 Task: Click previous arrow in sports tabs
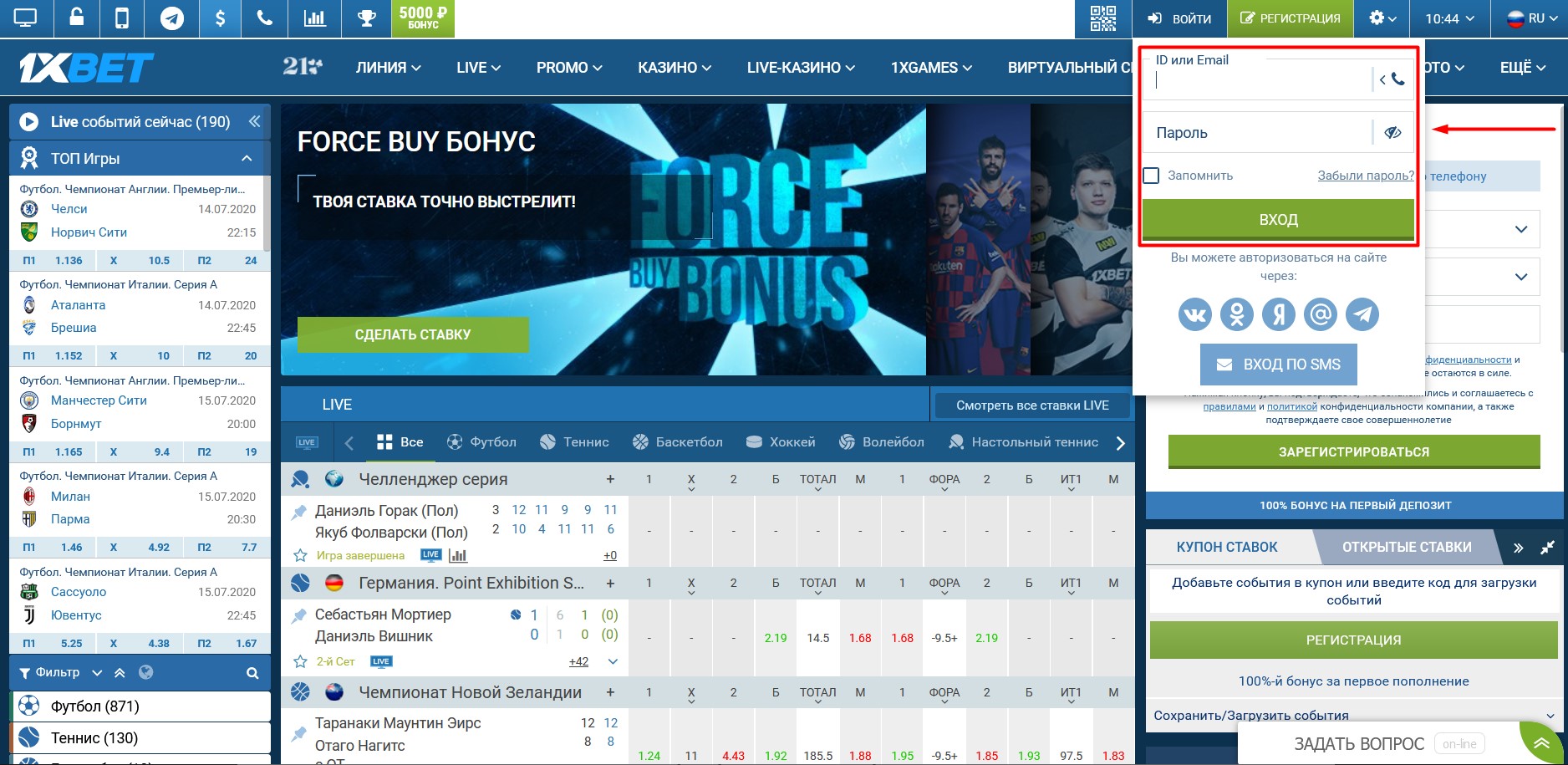click(349, 443)
